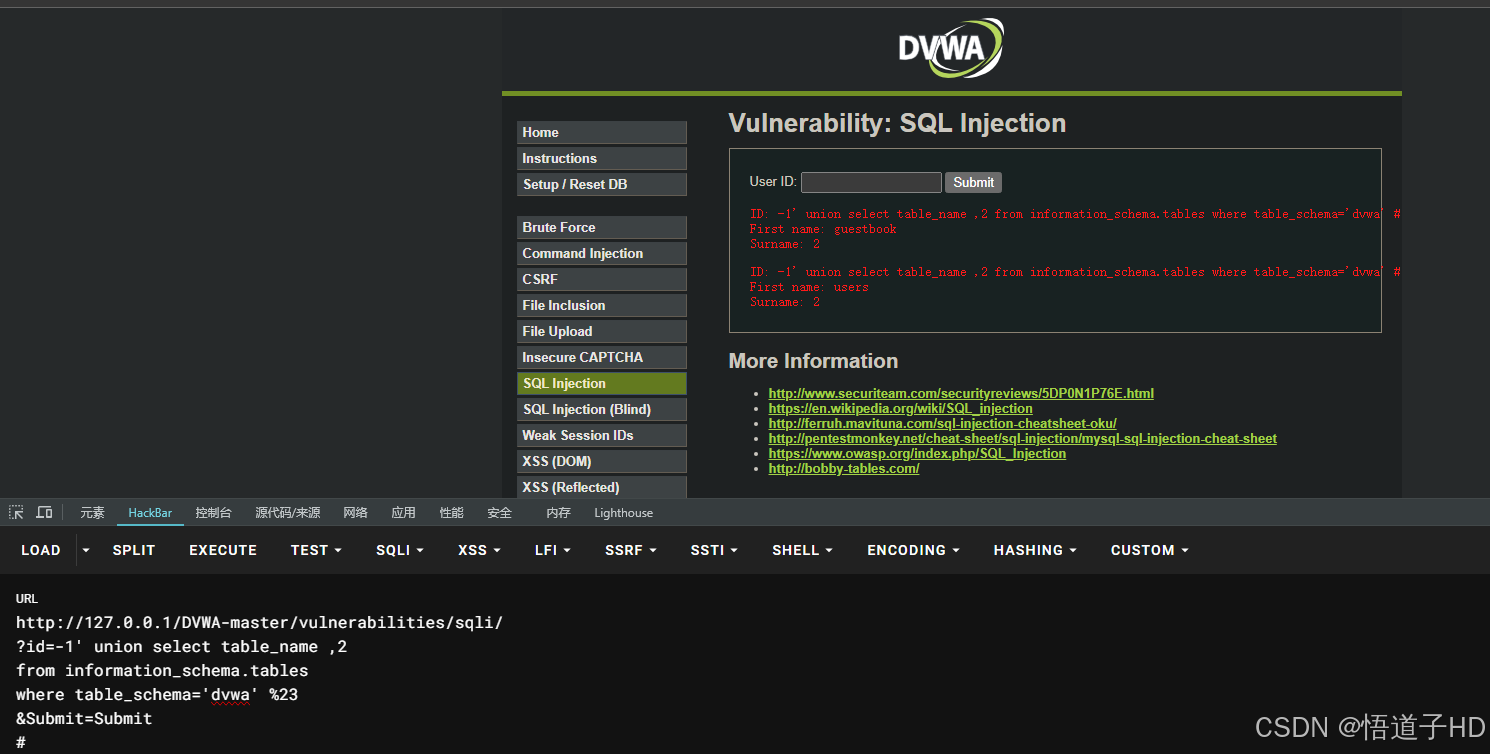Click the 'Vulnerability: SQL Injection' heading
1490x754 pixels.
[897, 123]
